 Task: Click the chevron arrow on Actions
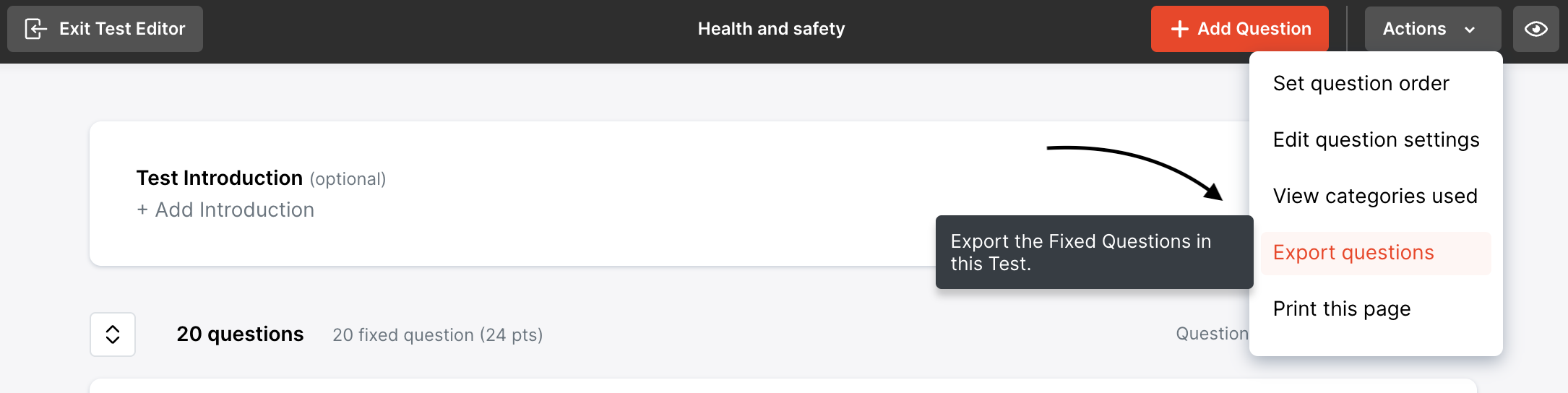click(x=1470, y=30)
